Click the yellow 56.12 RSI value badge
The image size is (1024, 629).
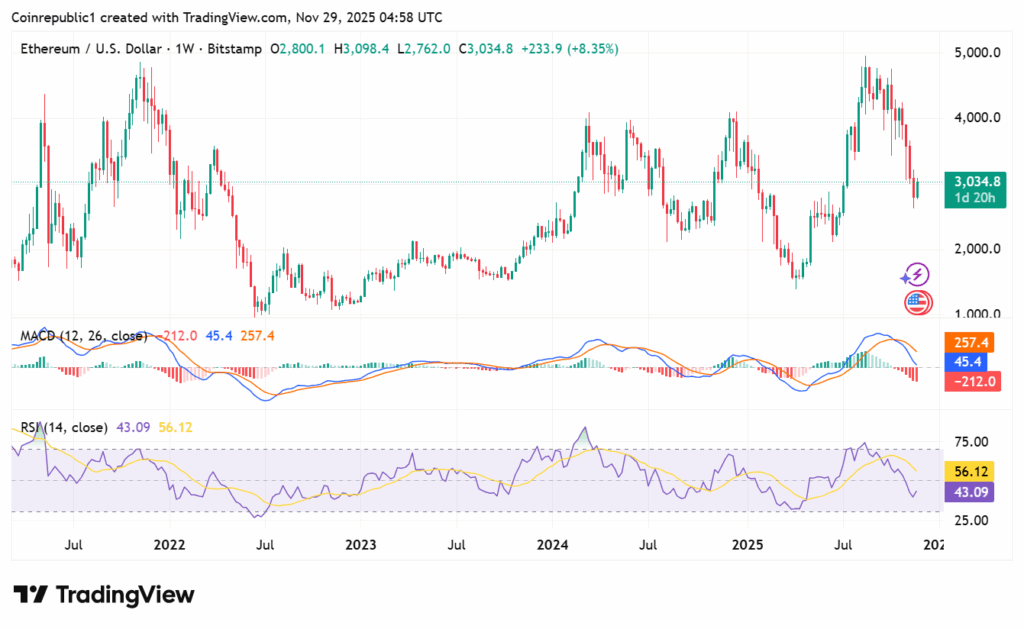point(970,470)
